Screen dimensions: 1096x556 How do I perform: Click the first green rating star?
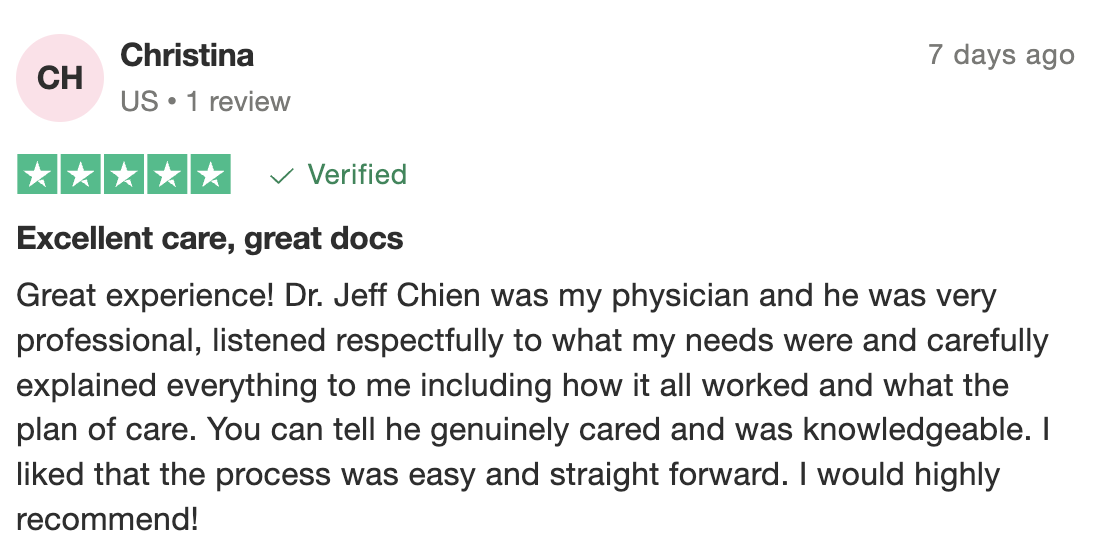[x=39, y=175]
